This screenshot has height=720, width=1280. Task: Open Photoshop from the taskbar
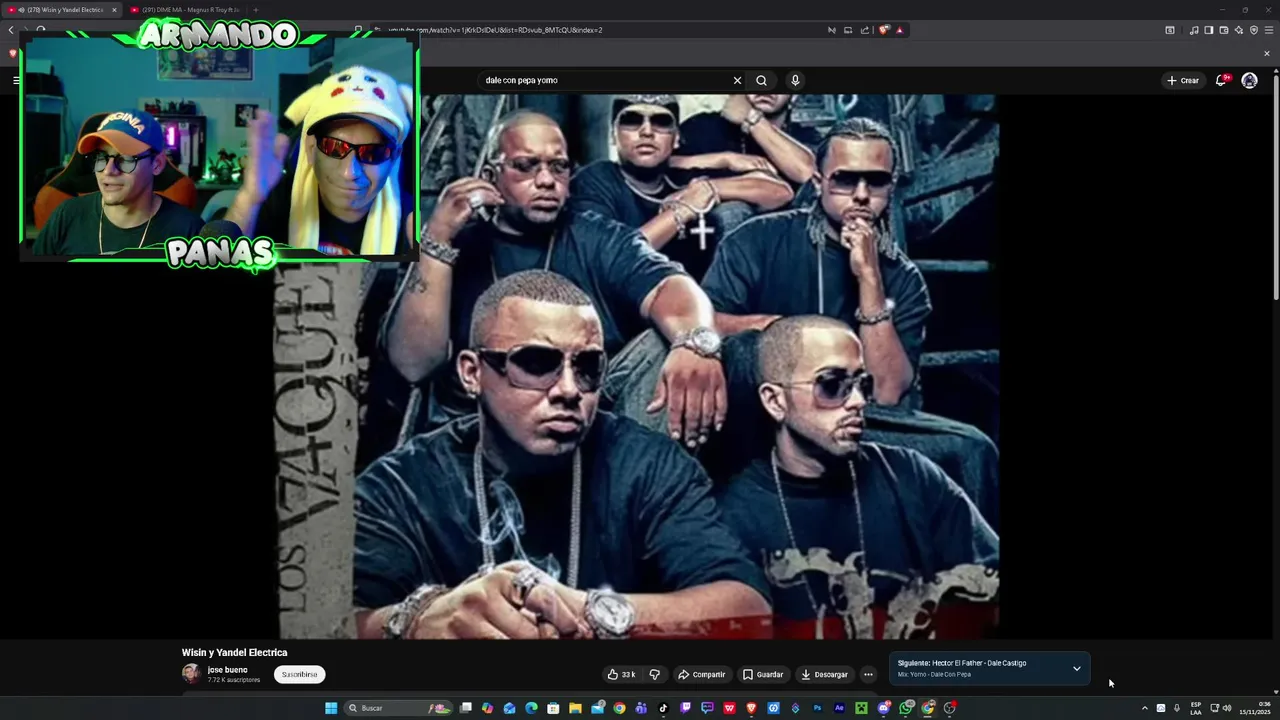coord(817,708)
